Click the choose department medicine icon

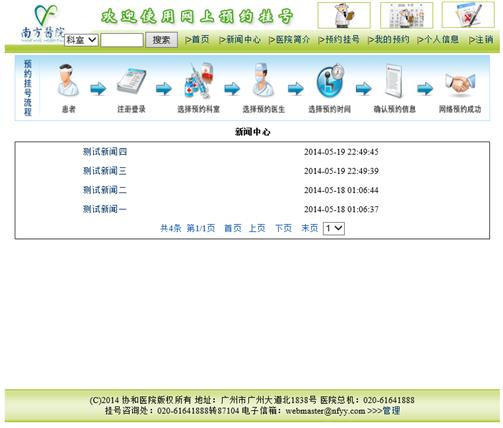199,81
